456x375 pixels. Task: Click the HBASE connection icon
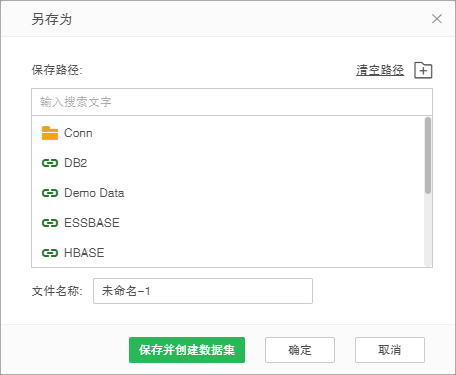pyautogui.click(x=50, y=253)
